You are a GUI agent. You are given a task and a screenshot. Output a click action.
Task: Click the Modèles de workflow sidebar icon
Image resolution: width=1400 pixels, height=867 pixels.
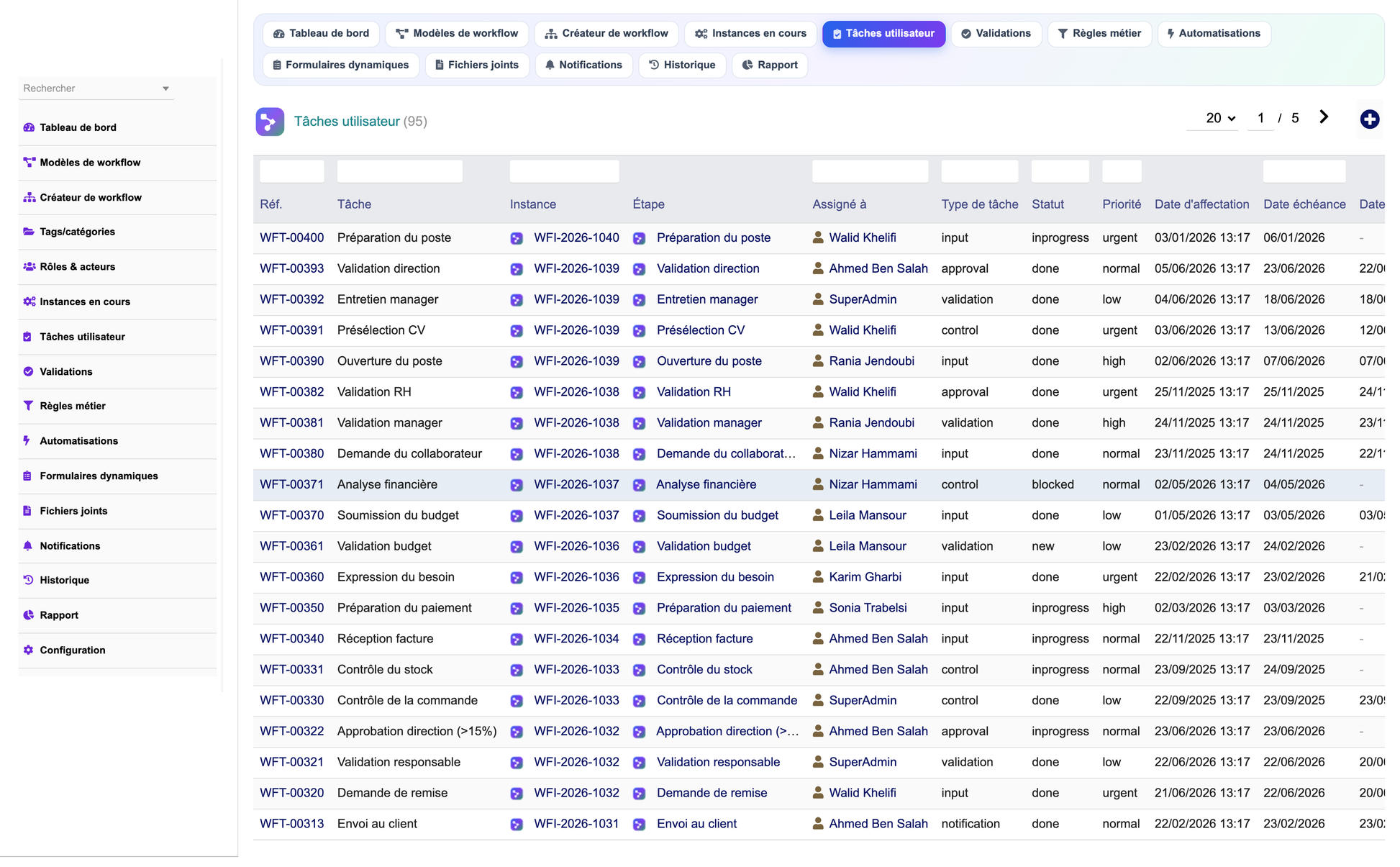[29, 162]
